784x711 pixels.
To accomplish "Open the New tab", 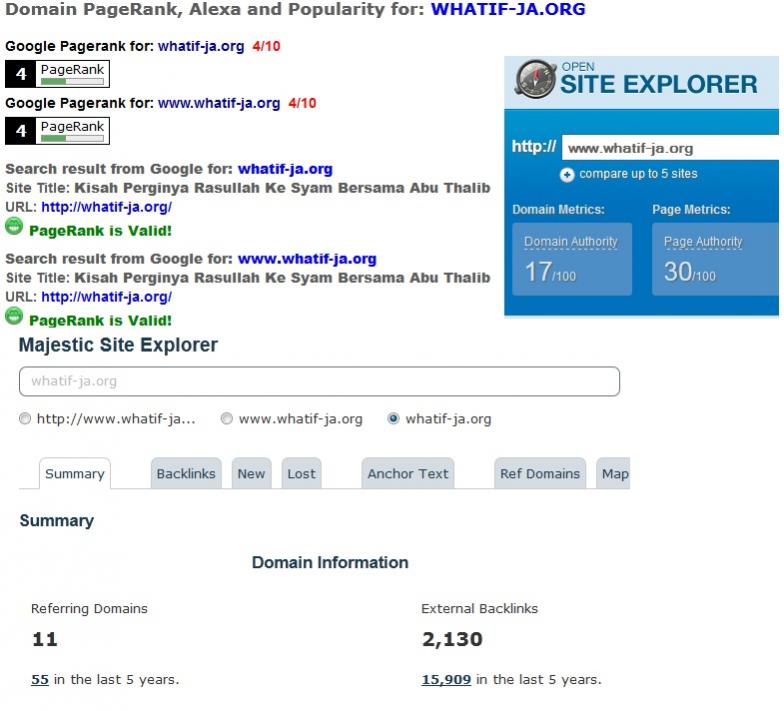I will tap(251, 474).
